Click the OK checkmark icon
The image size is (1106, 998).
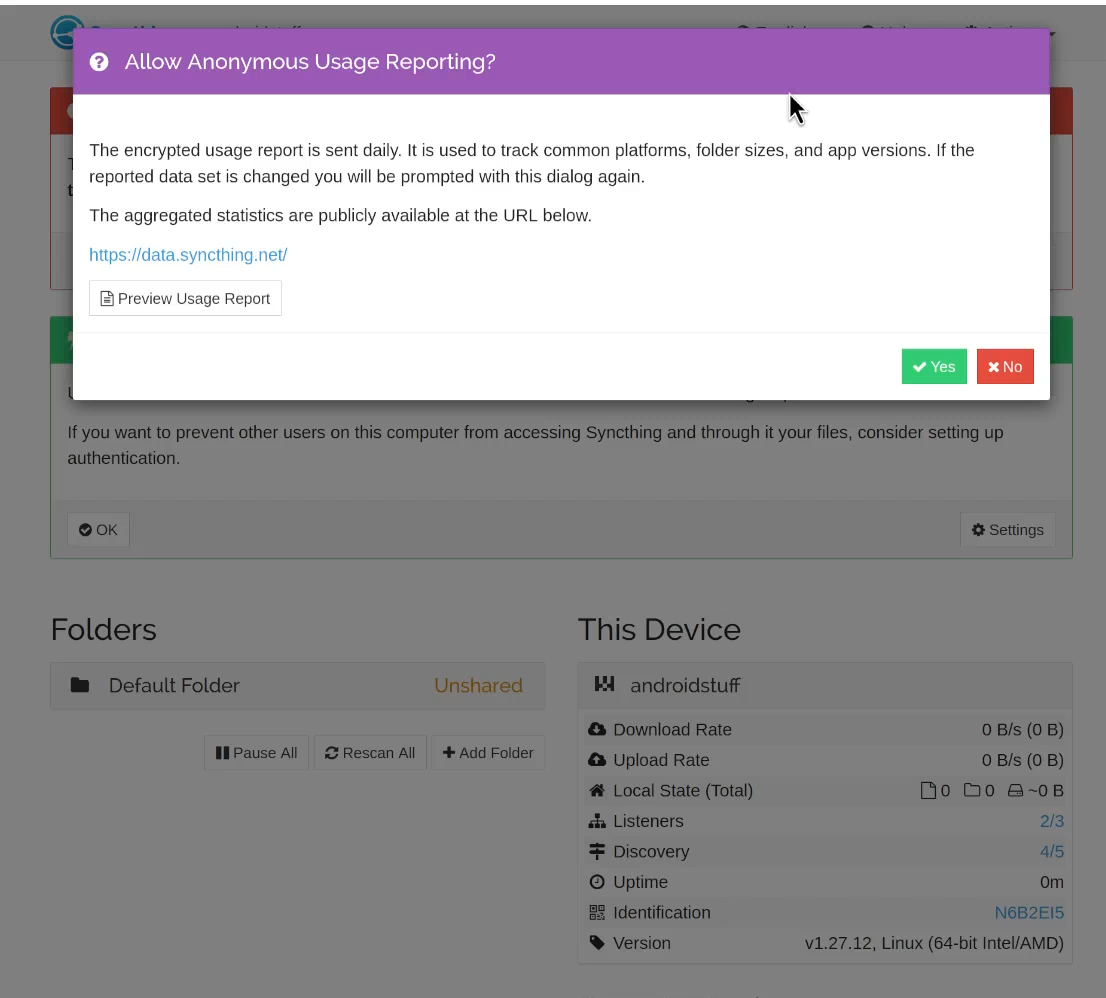coord(85,530)
